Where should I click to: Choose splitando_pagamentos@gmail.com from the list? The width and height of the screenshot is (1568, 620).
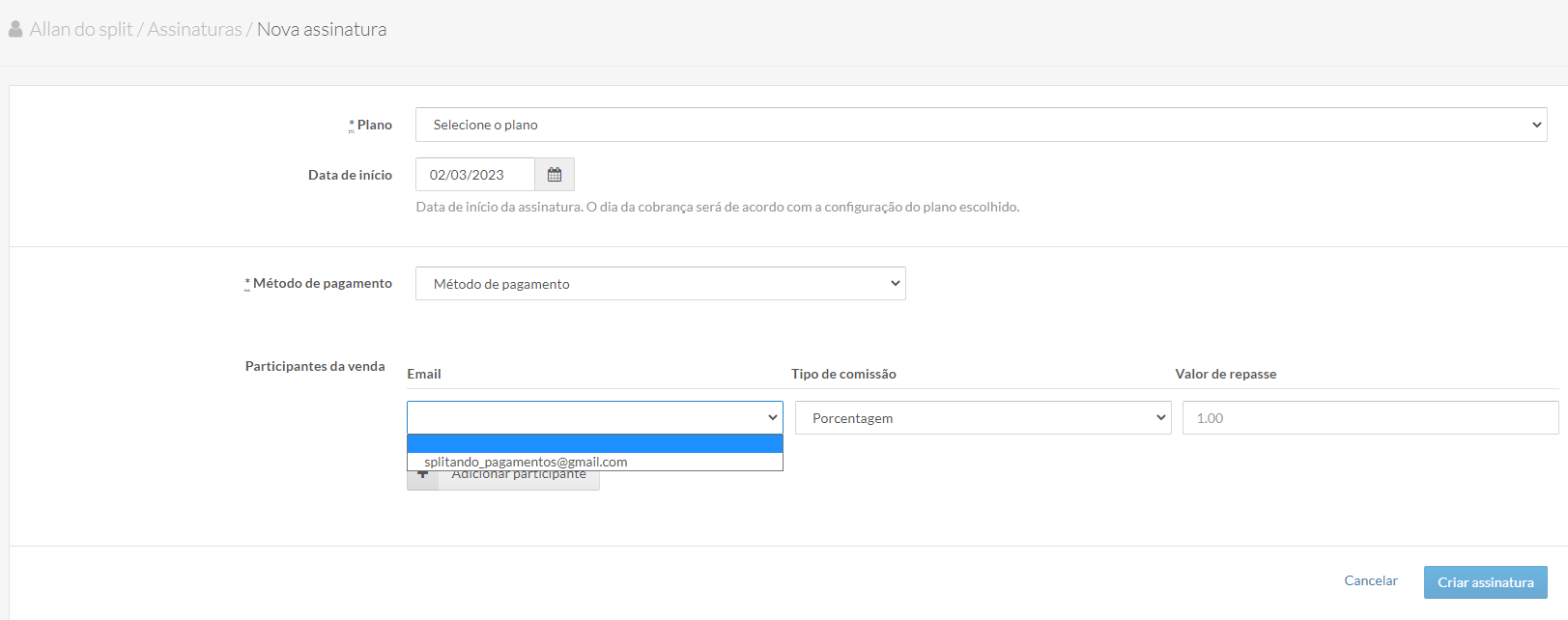[x=526, y=463]
